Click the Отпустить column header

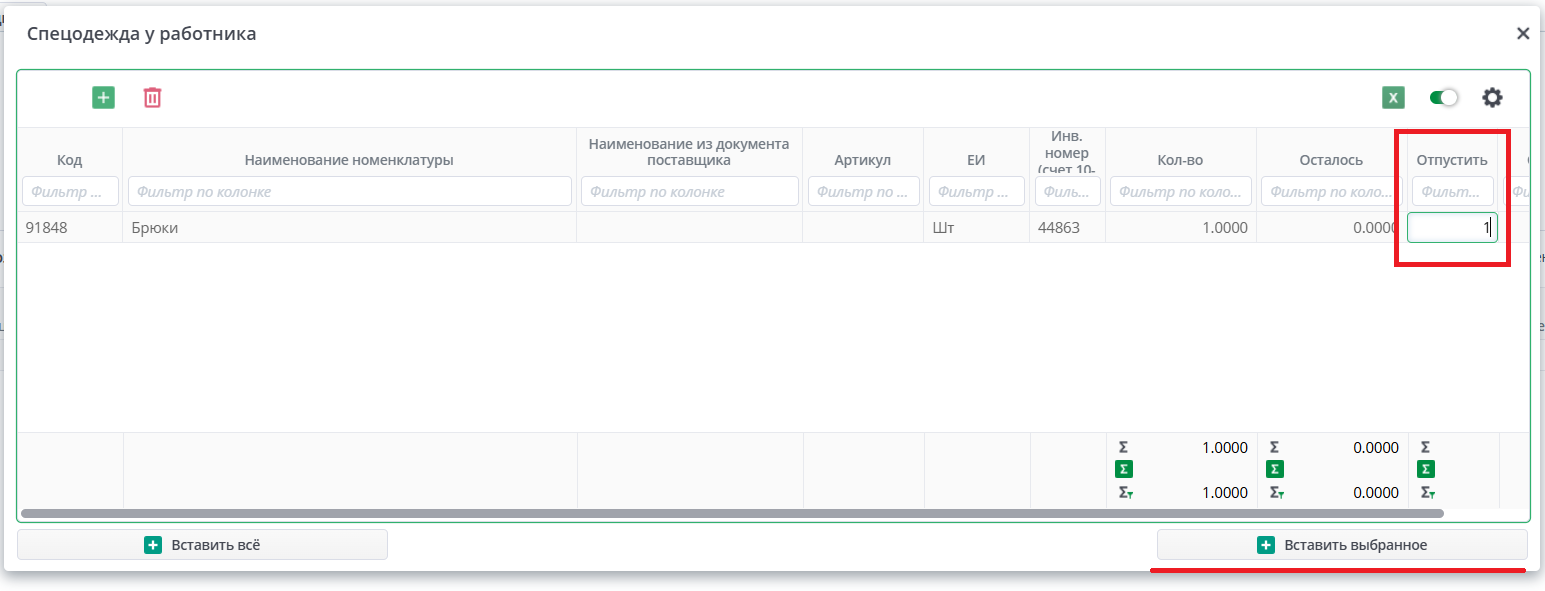coord(1452,160)
